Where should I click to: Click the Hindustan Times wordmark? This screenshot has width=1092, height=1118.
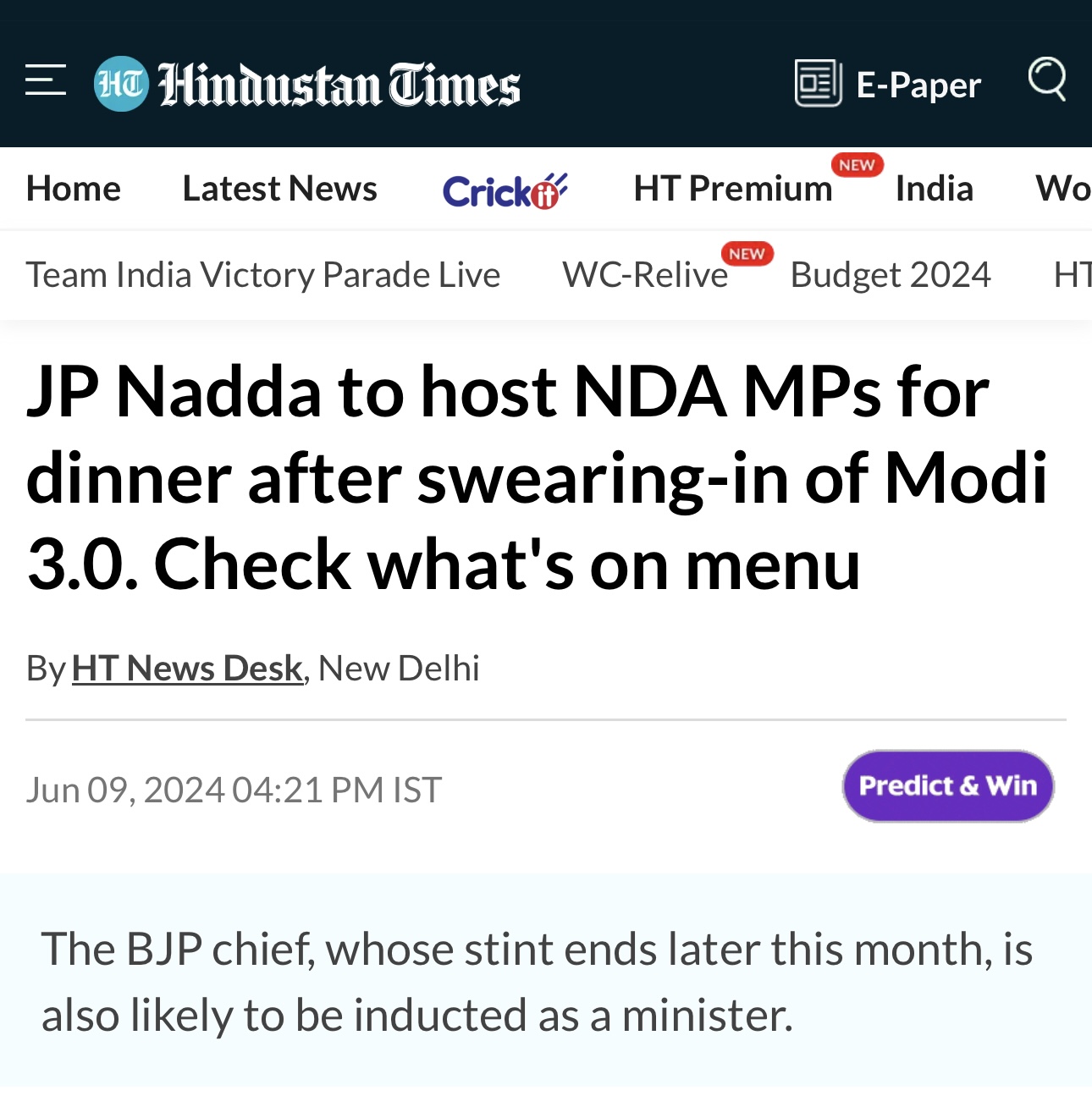point(339,85)
